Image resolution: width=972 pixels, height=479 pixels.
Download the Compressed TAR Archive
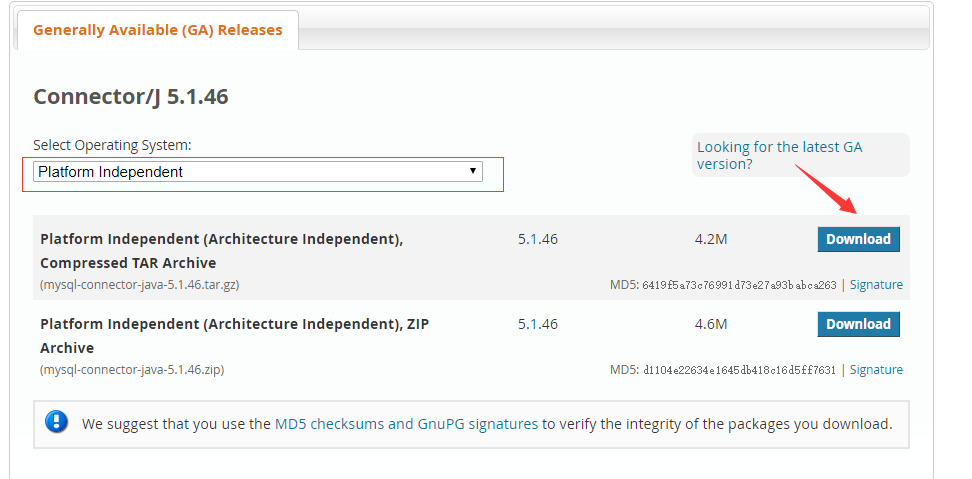(x=858, y=239)
